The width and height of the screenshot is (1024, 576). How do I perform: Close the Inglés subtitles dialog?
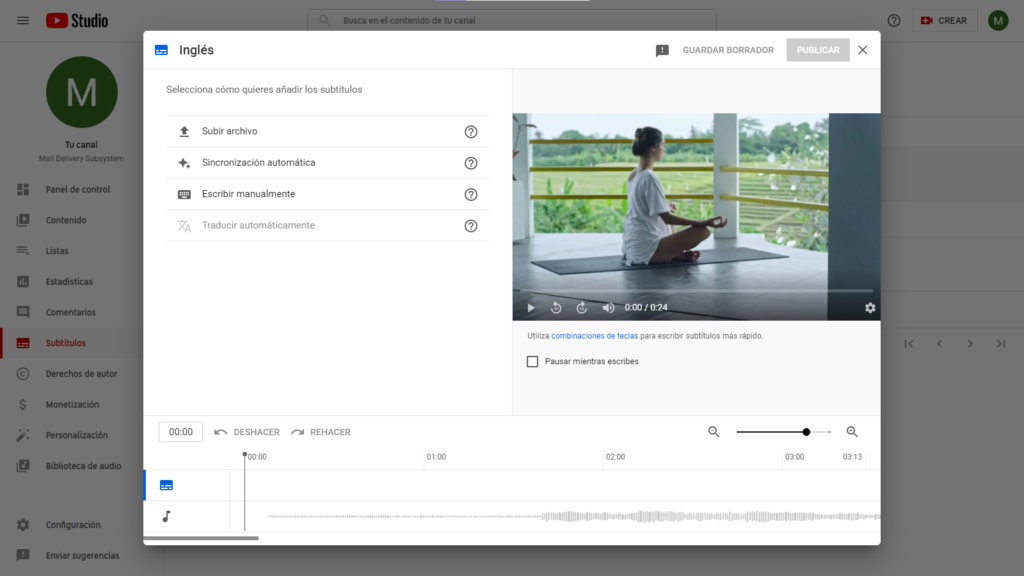862,50
